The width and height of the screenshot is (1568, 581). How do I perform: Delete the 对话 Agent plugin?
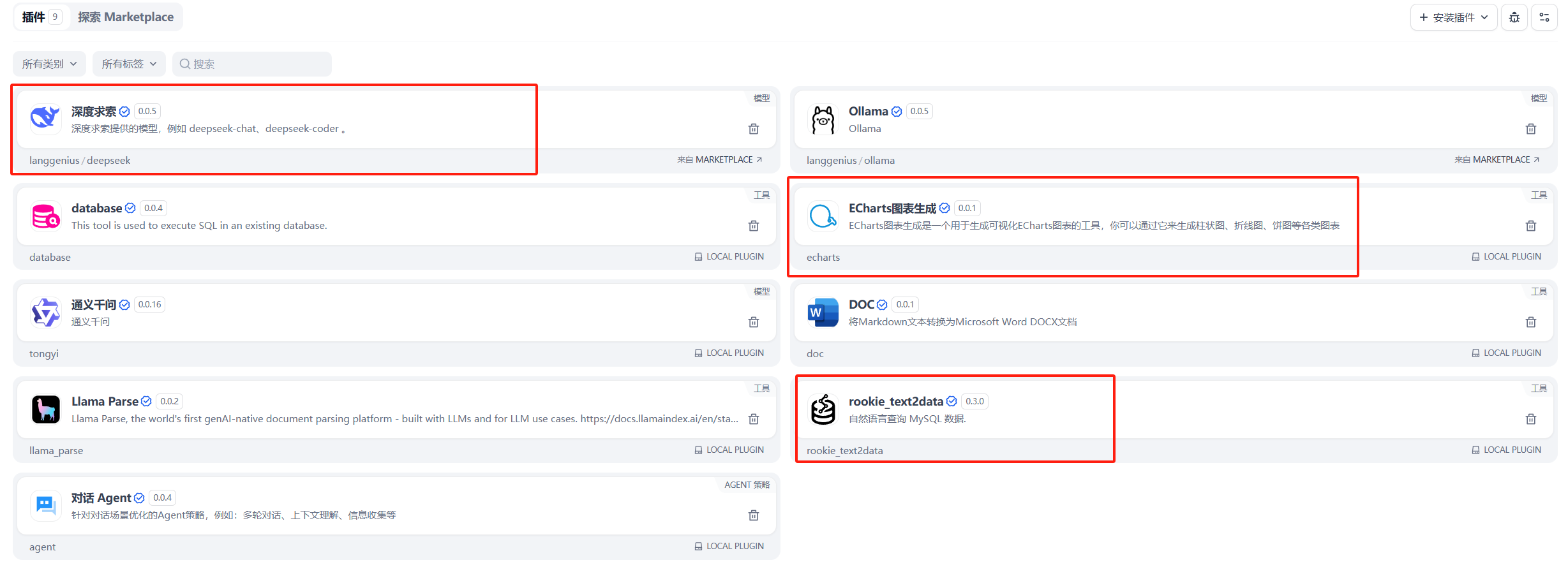754,515
